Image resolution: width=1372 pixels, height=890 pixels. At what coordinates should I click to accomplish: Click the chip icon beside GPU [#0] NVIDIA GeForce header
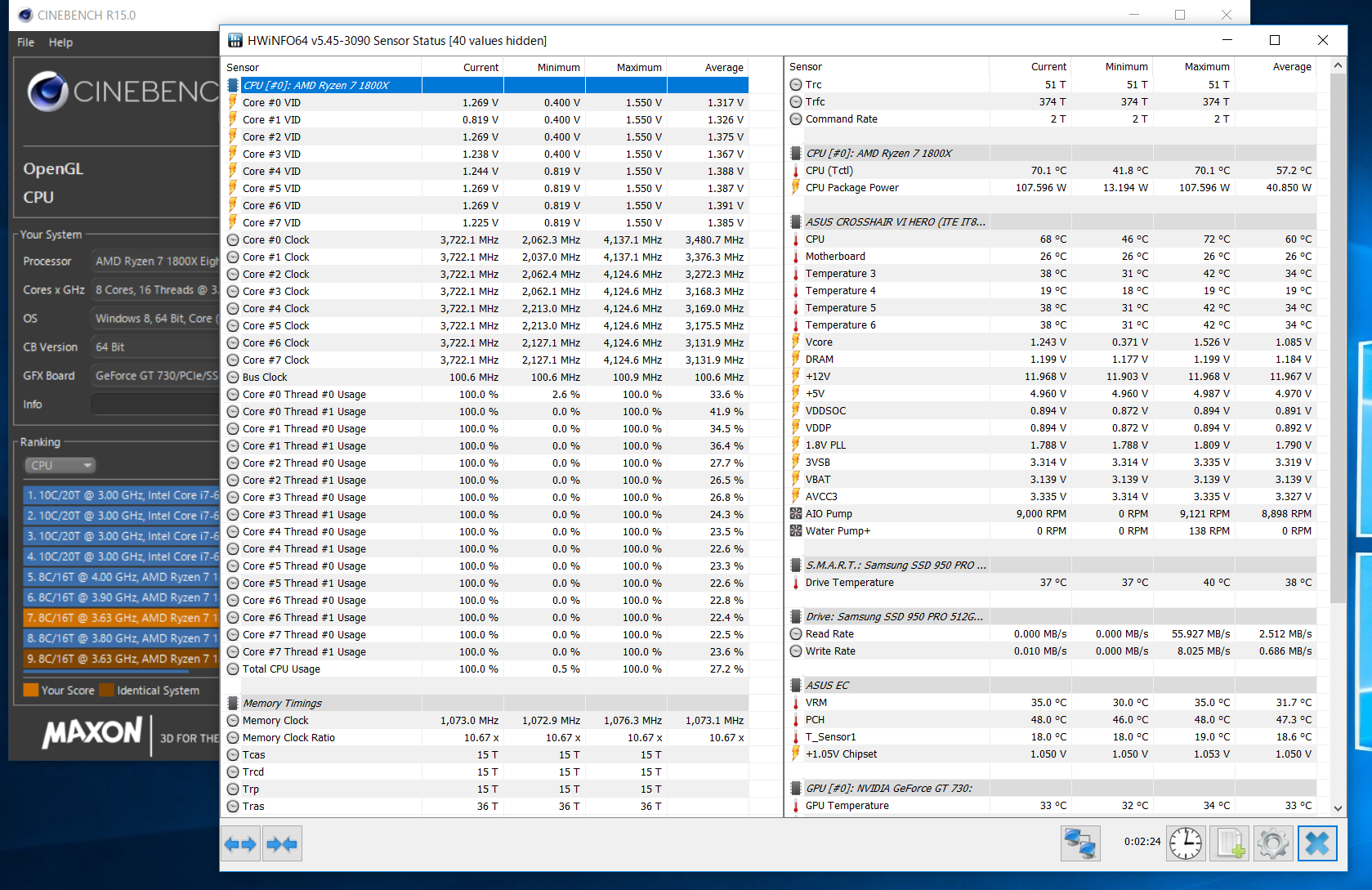coord(796,788)
